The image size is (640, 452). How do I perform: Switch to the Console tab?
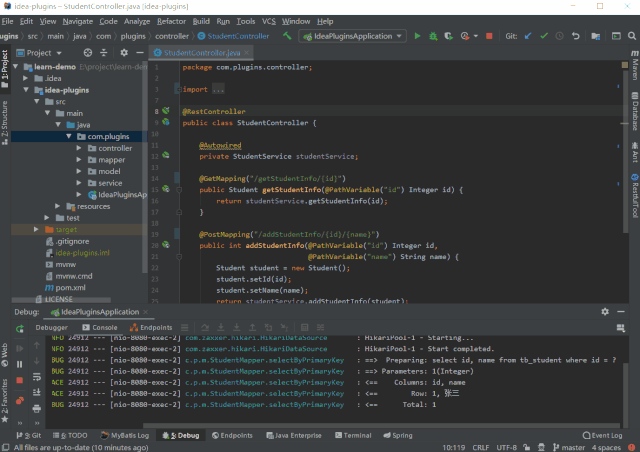coord(100,327)
